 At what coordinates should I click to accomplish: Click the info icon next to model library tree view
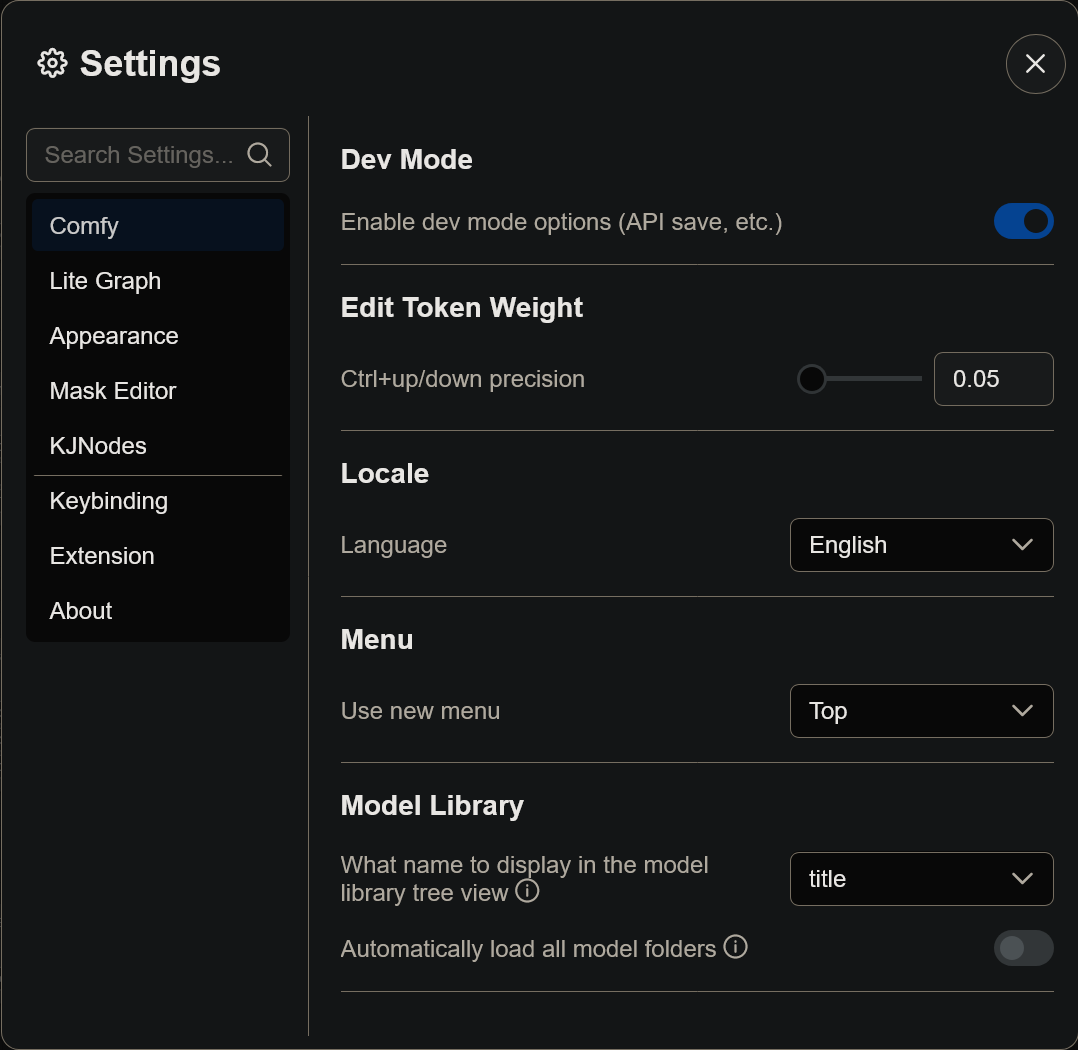[x=527, y=891]
